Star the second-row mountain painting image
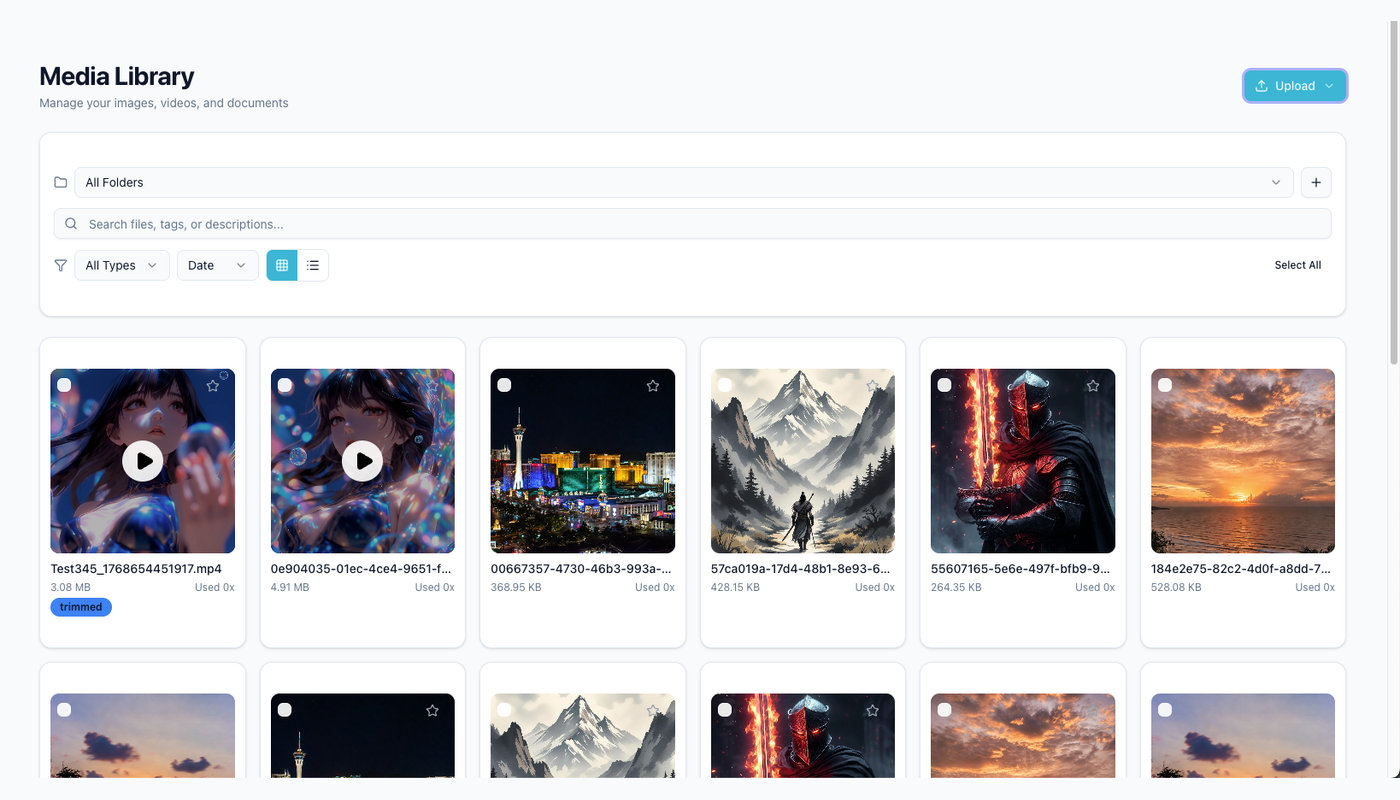Screen dimensions: 1400x800 [x=653, y=710]
